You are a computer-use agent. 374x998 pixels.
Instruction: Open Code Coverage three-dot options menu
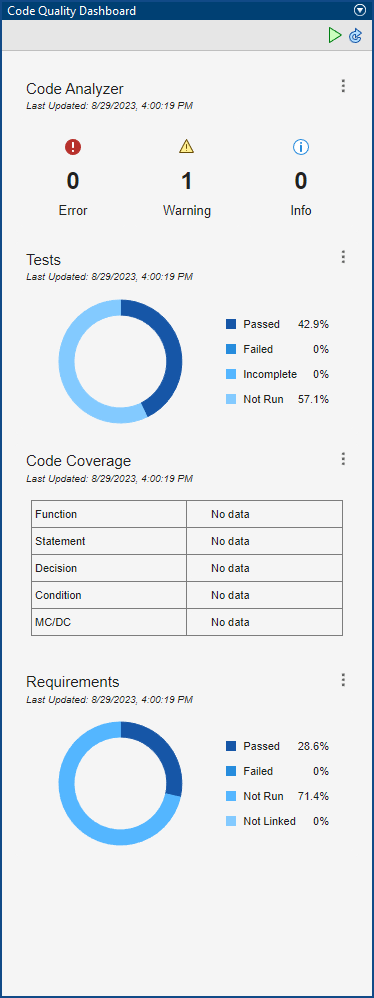click(343, 459)
